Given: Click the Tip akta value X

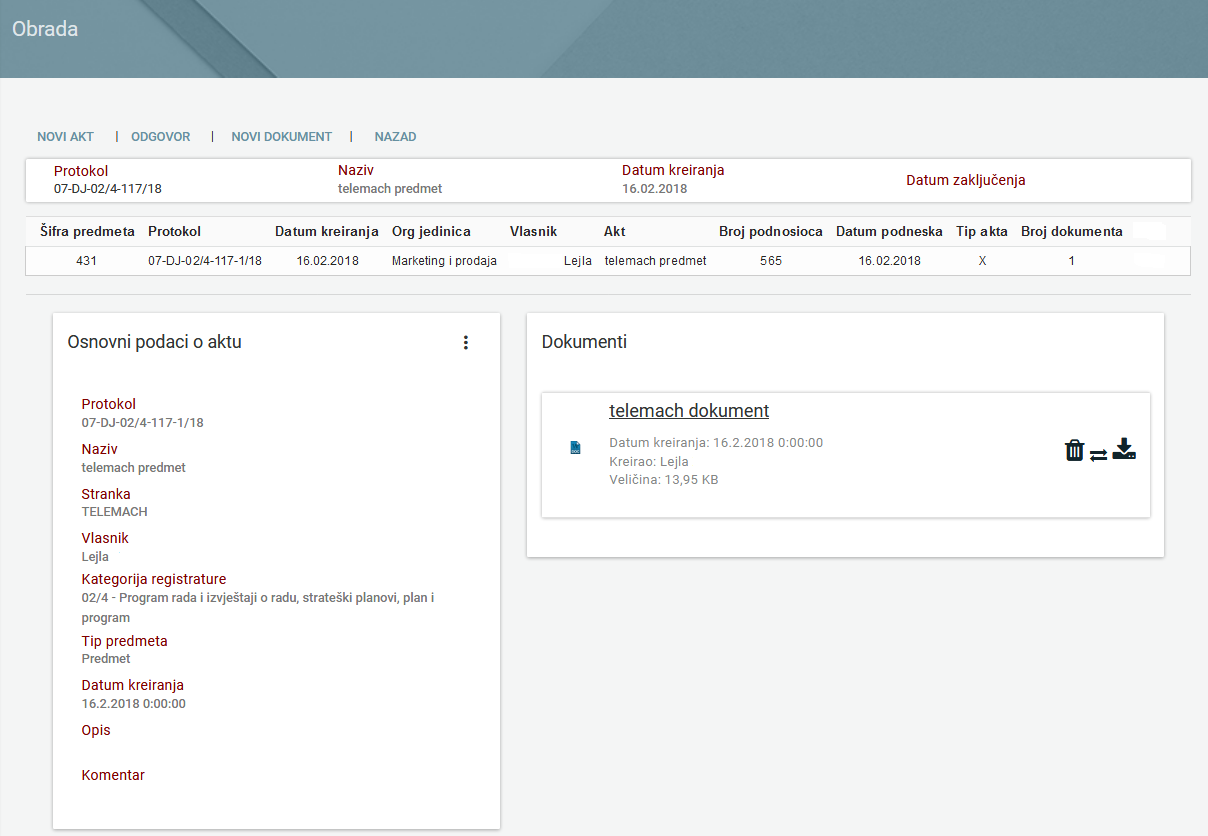Looking at the screenshot, I should pos(982,261).
